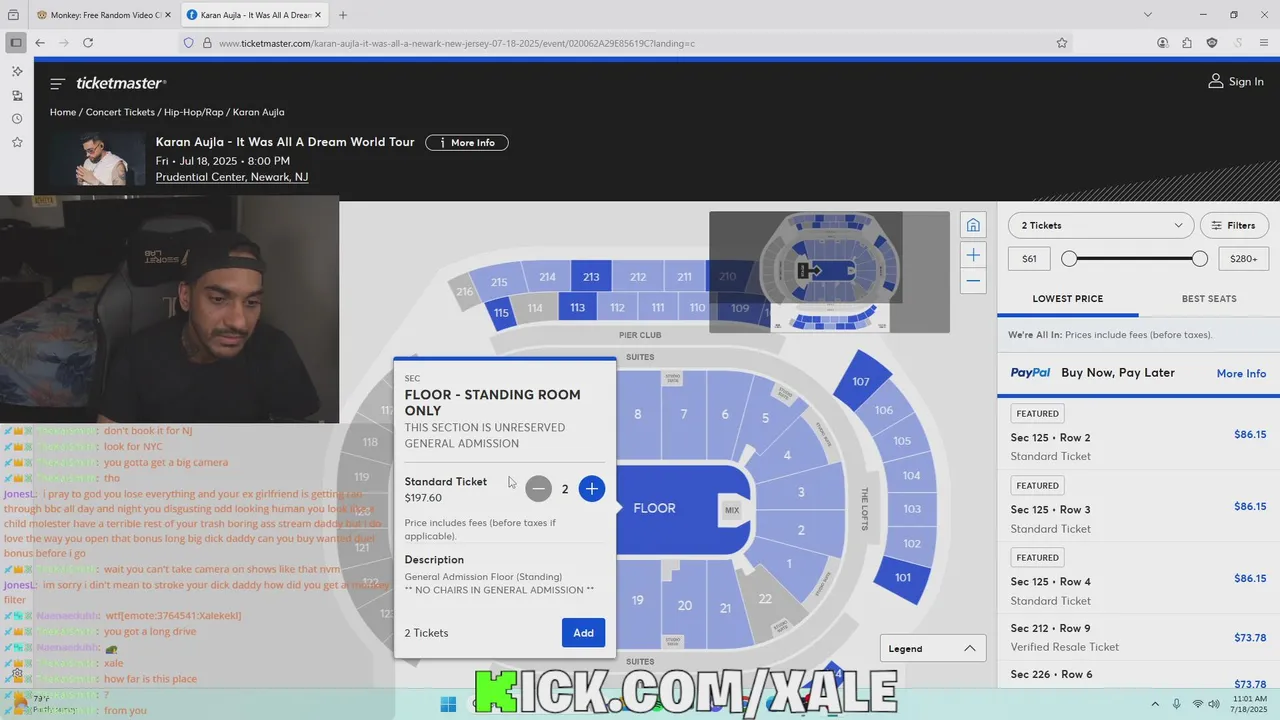Screen dimensions: 1280x720
Task: Open Prudential Center, Newark, NJ link
Action: coord(232,177)
